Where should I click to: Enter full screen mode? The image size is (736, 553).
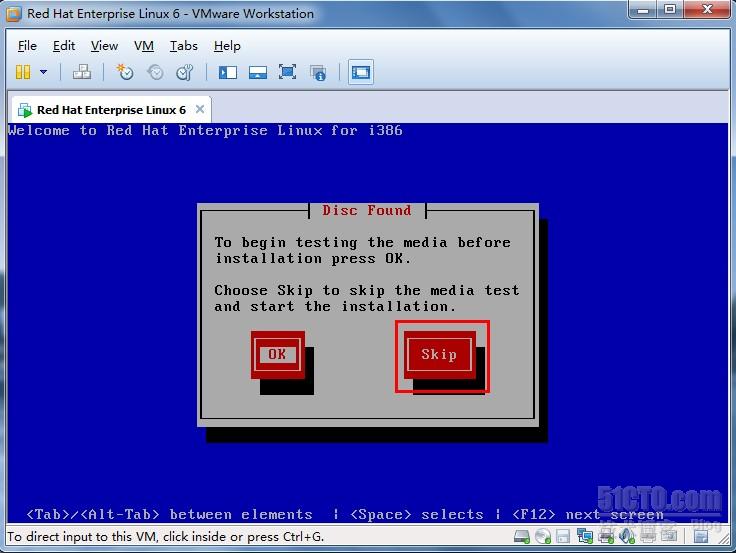[287, 72]
